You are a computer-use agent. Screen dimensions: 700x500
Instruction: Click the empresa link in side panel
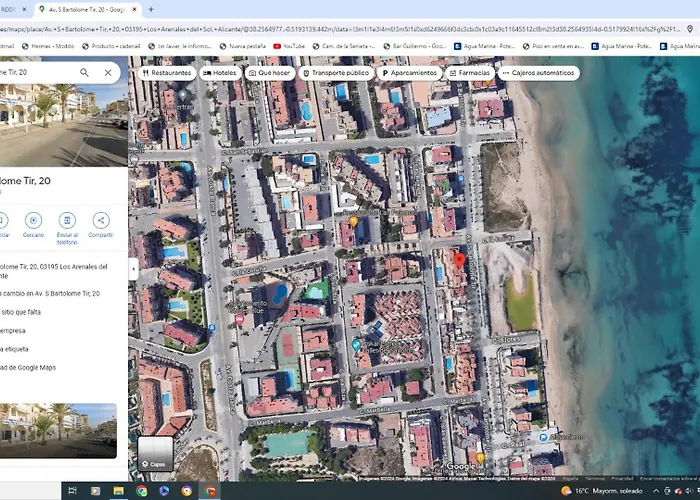coord(12,331)
